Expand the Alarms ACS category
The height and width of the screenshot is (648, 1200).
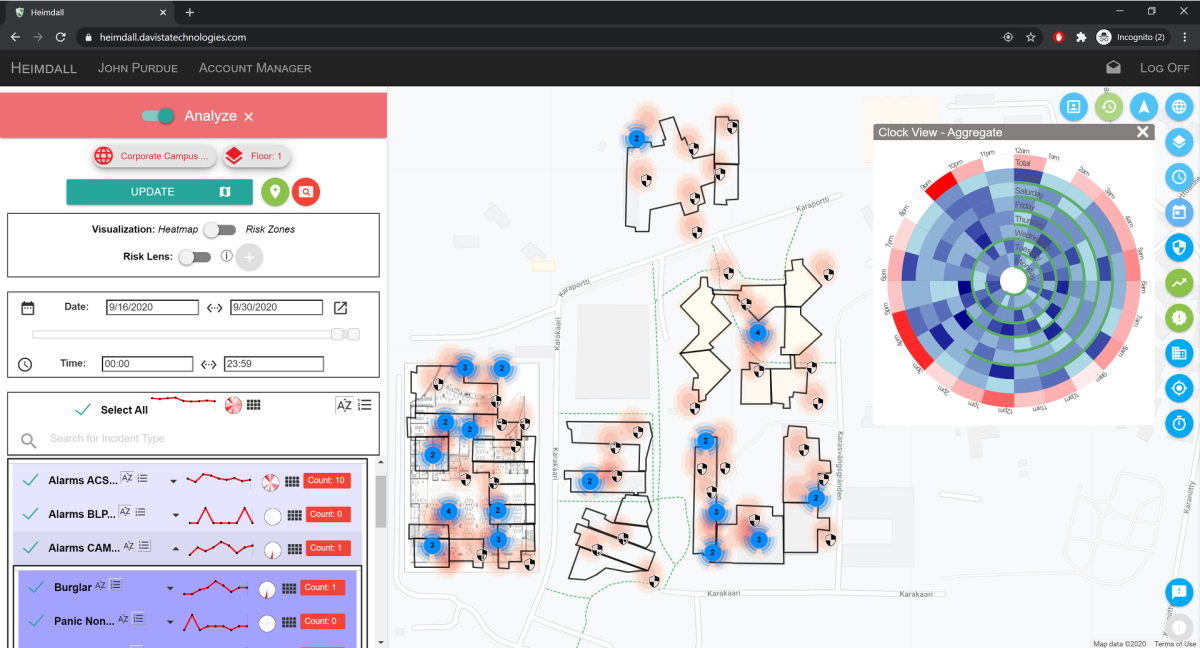[x=174, y=481]
